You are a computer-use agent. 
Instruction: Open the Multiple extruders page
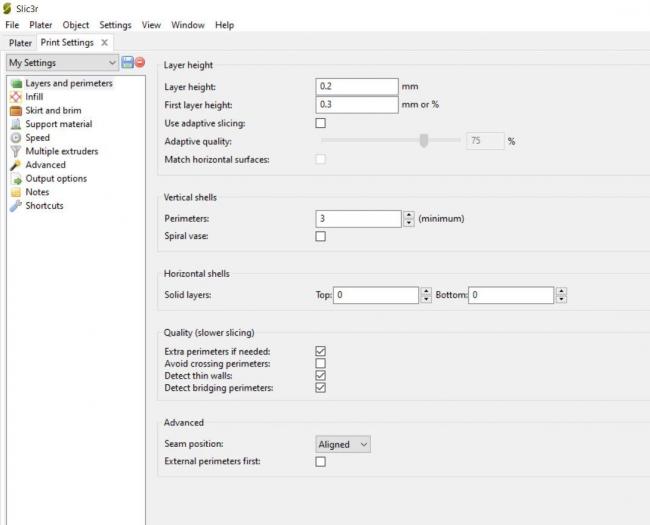point(61,151)
